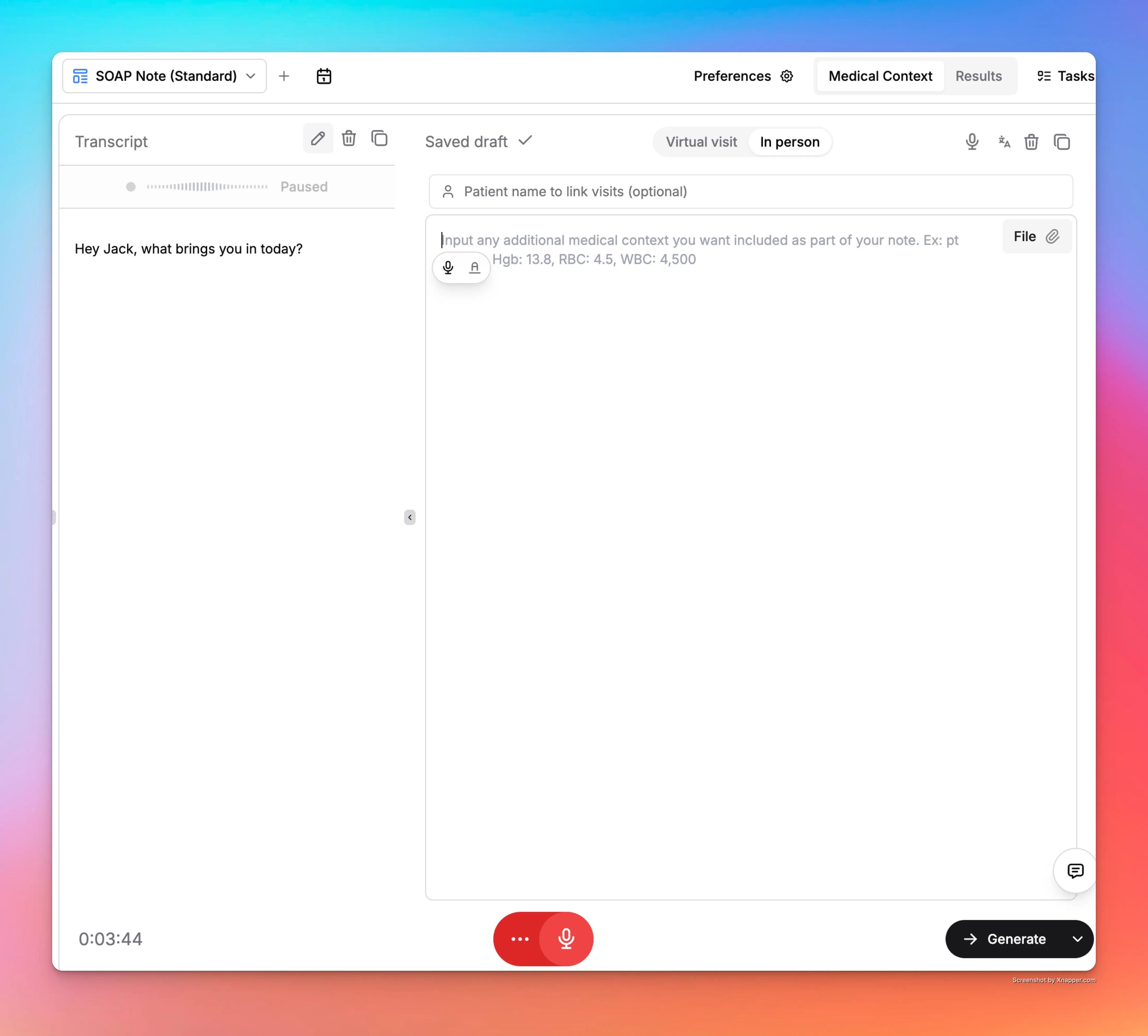1148x1036 pixels.
Task: Expand the Generate button dropdown arrow
Action: [1077, 939]
